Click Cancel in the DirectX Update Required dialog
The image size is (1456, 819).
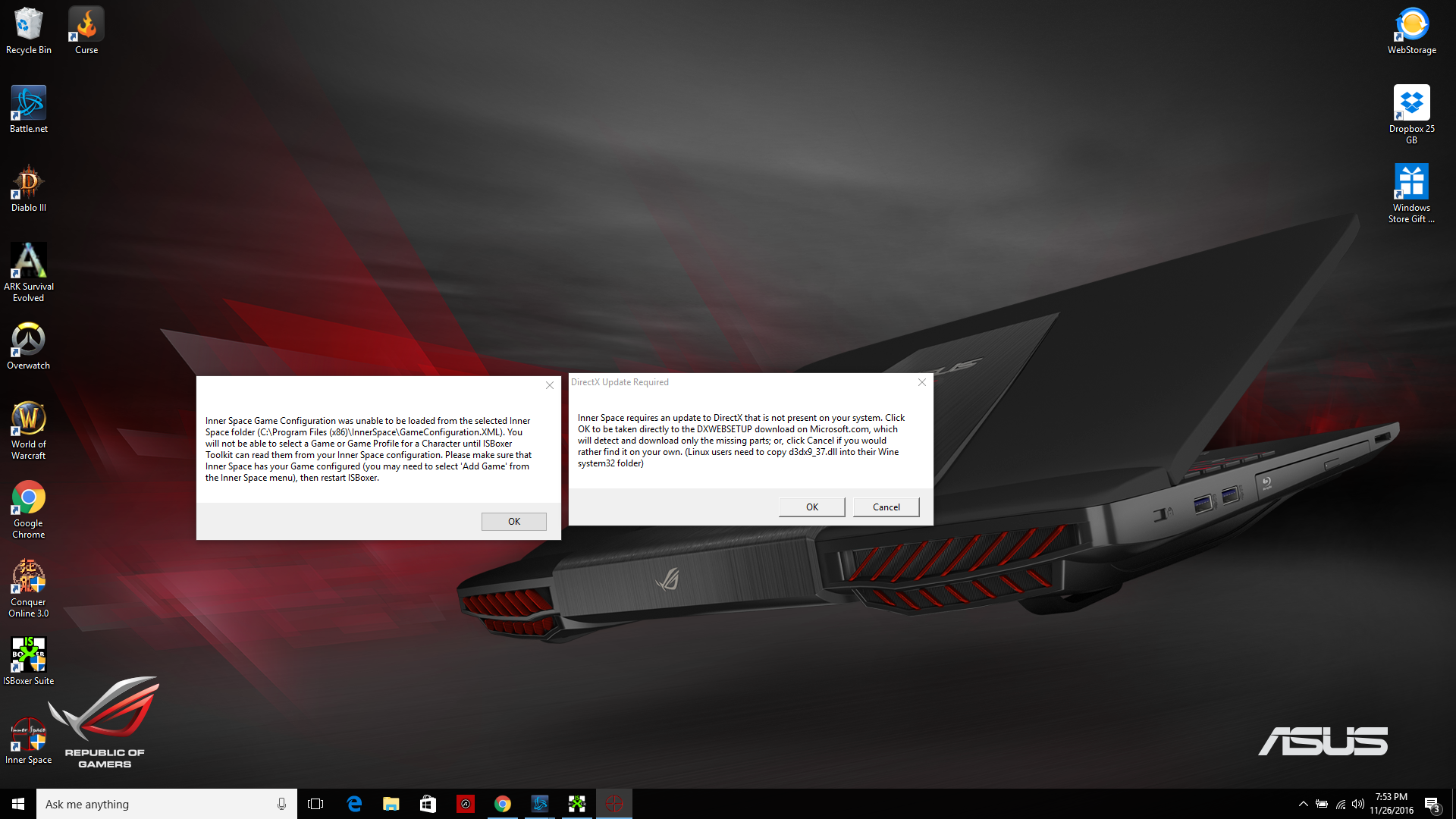pos(886,507)
